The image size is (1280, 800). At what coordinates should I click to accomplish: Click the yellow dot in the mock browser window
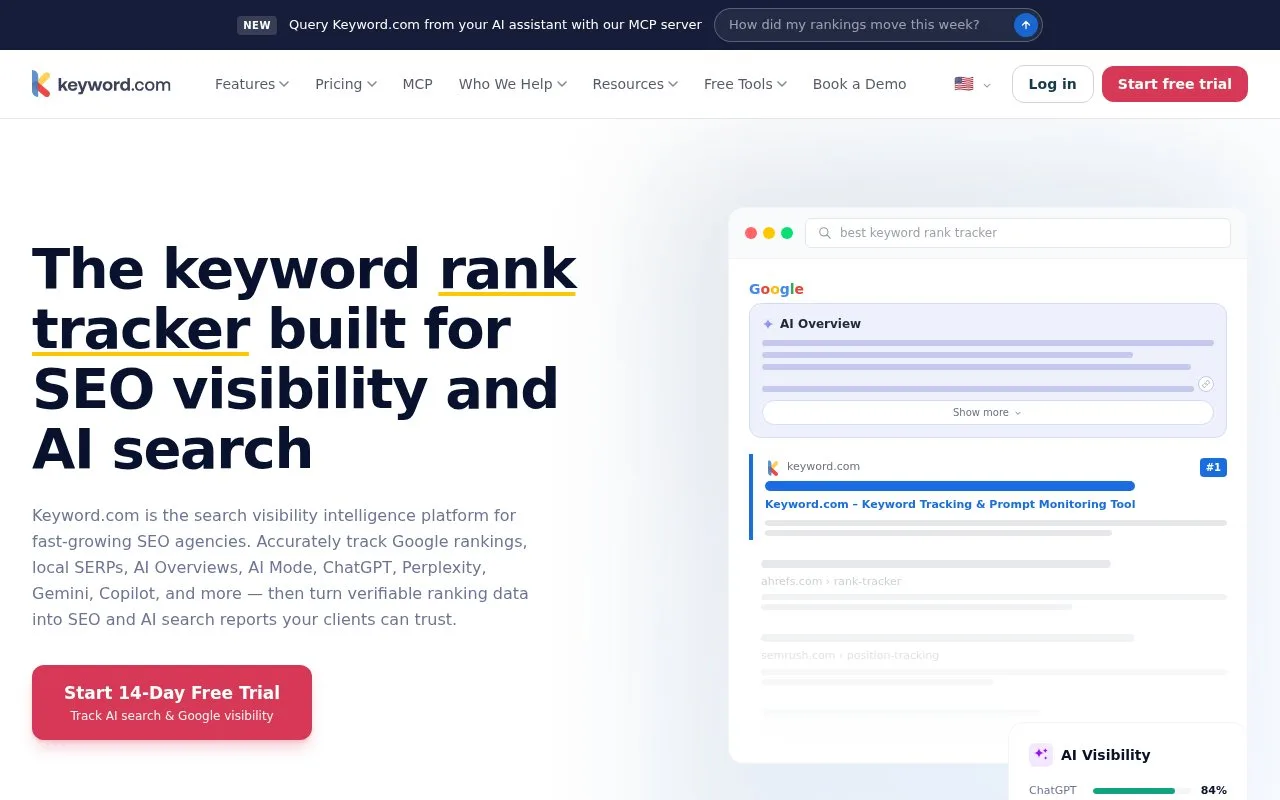click(x=769, y=233)
